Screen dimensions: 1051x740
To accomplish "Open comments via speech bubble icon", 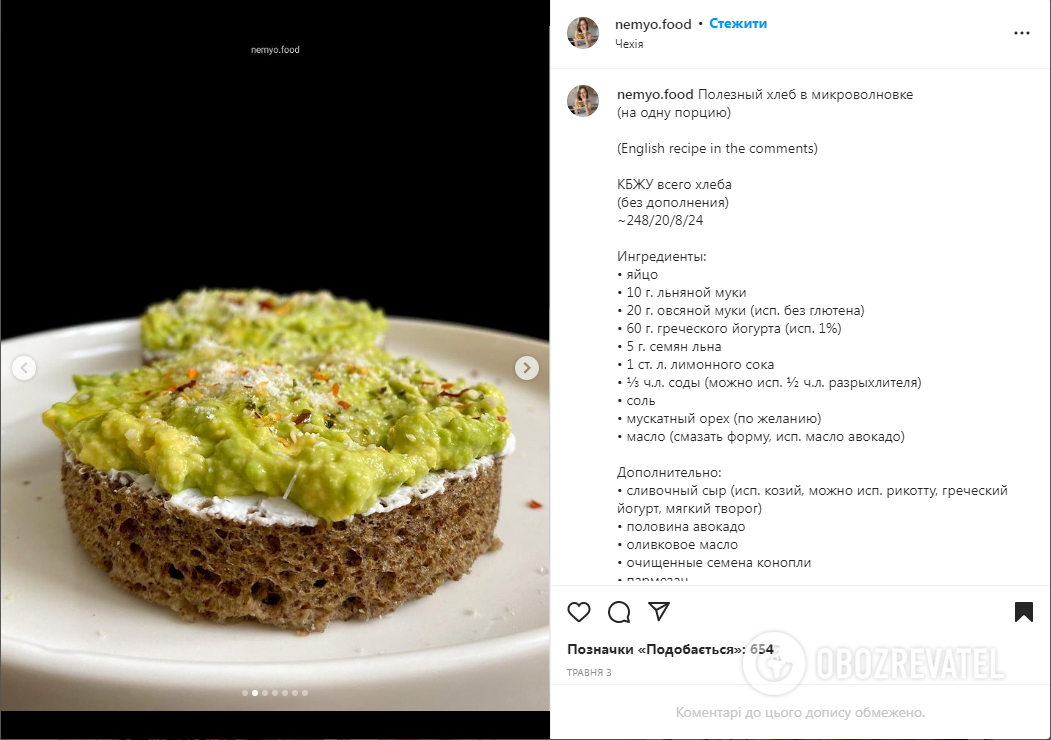I will [619, 611].
